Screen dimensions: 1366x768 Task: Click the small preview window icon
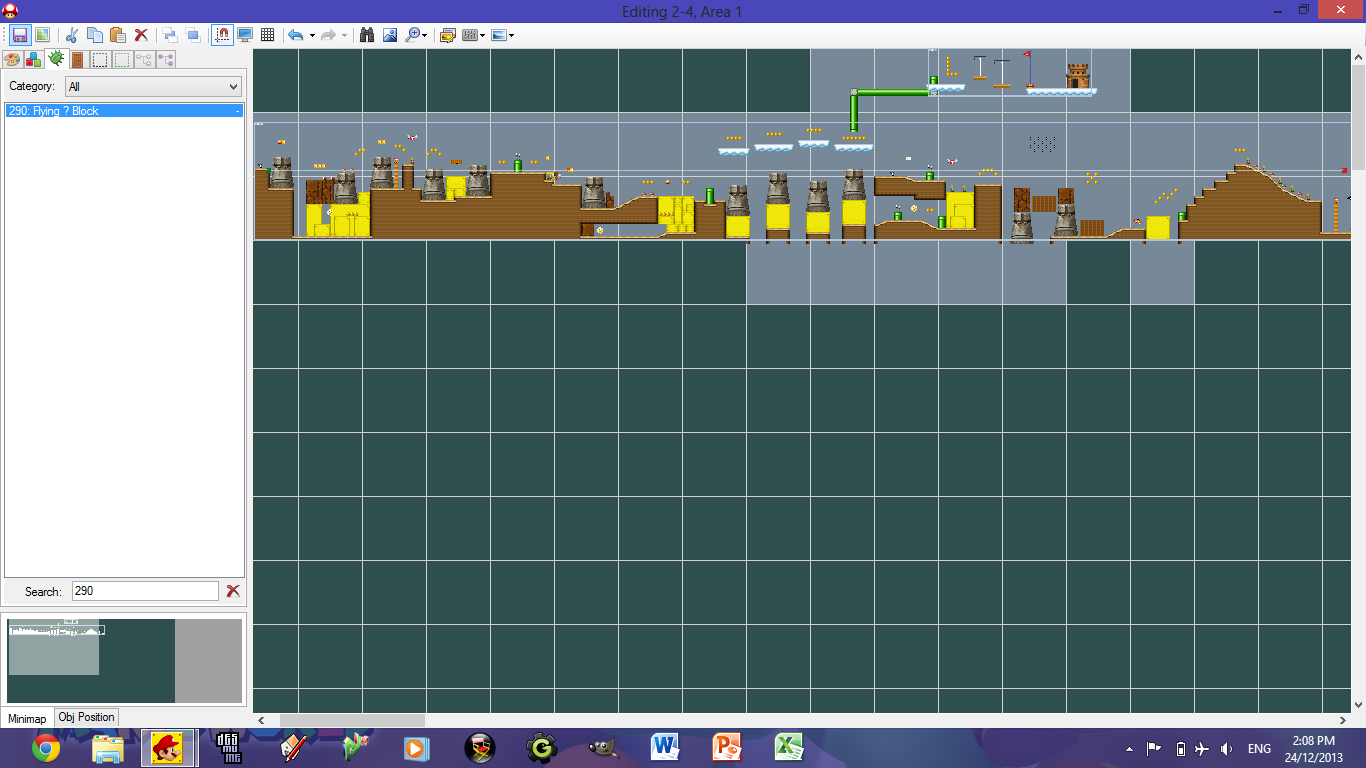(448, 35)
